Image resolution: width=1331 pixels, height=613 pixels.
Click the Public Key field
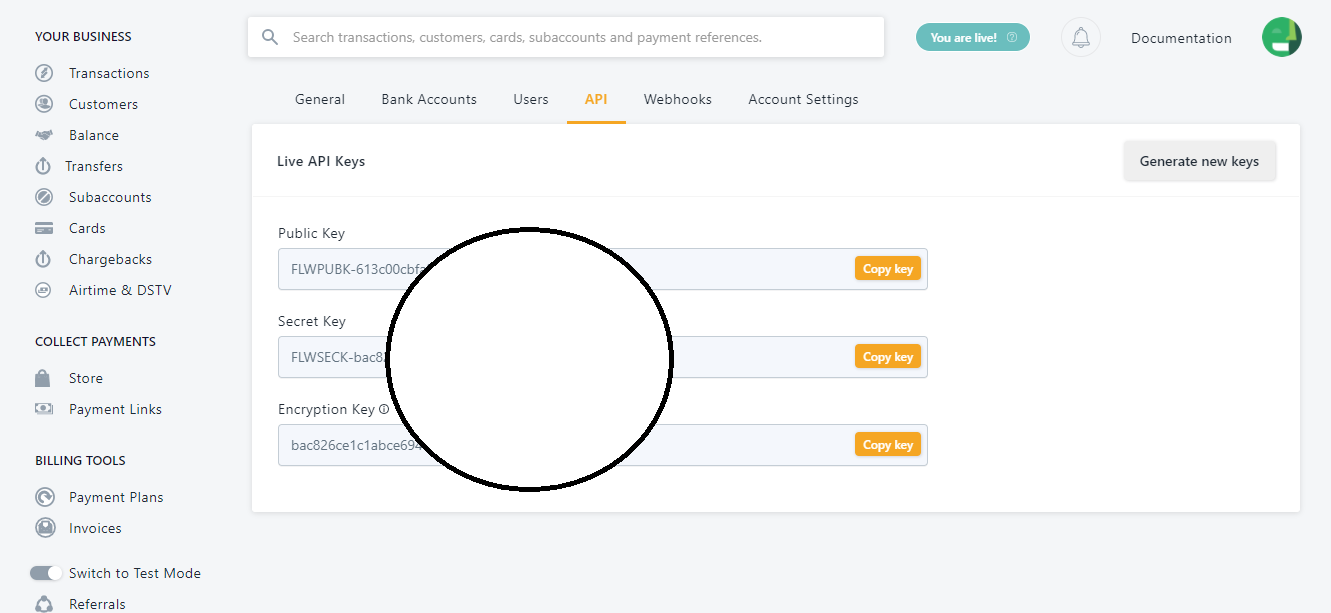coord(603,269)
